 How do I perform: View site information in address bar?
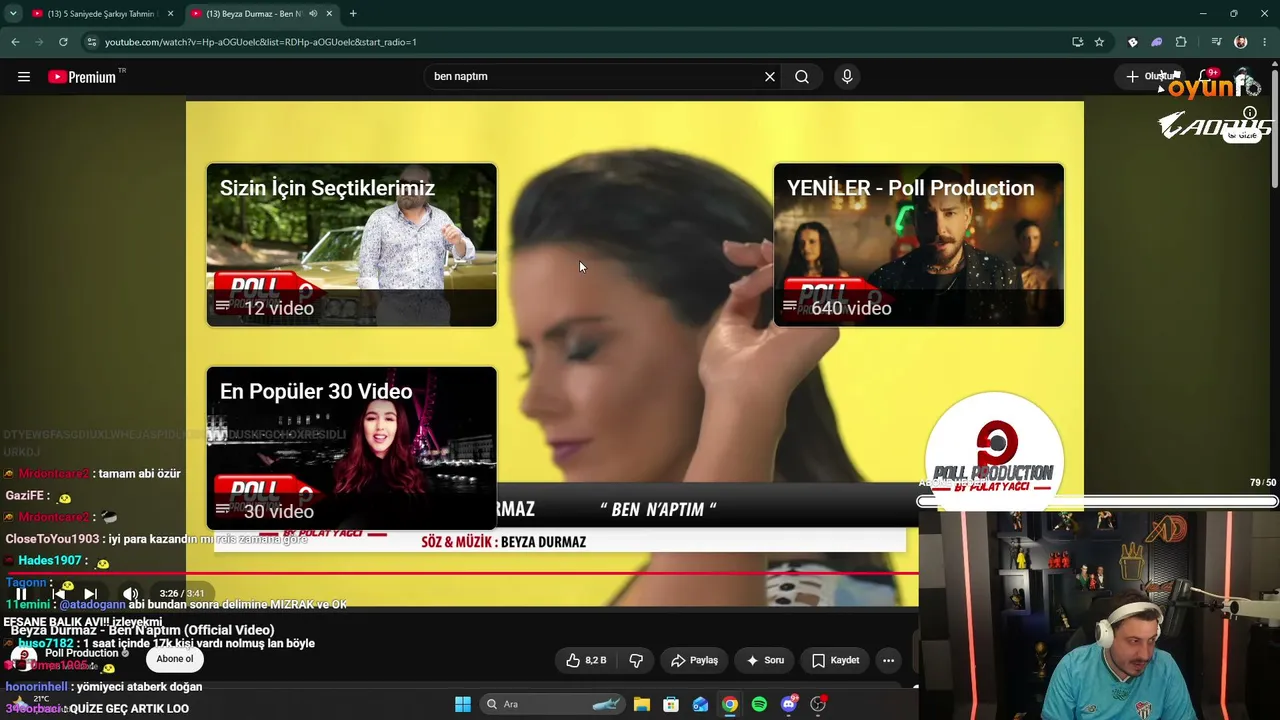(91, 42)
